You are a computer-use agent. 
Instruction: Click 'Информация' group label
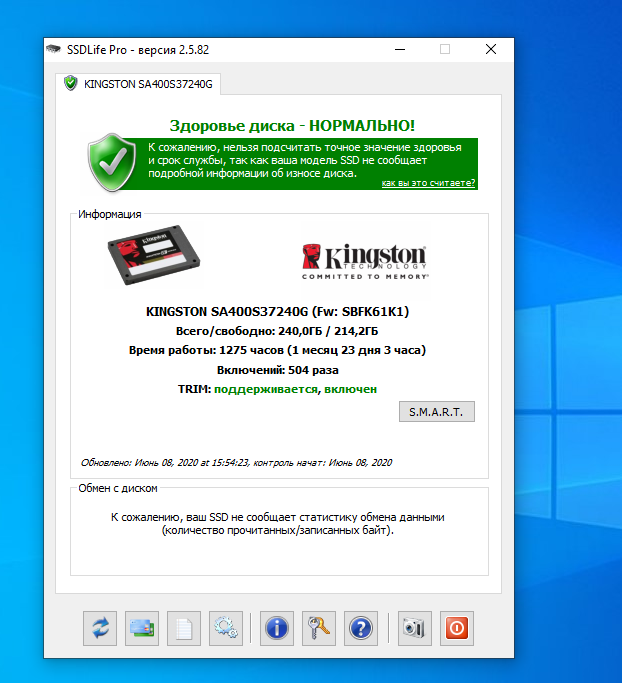(x=110, y=214)
